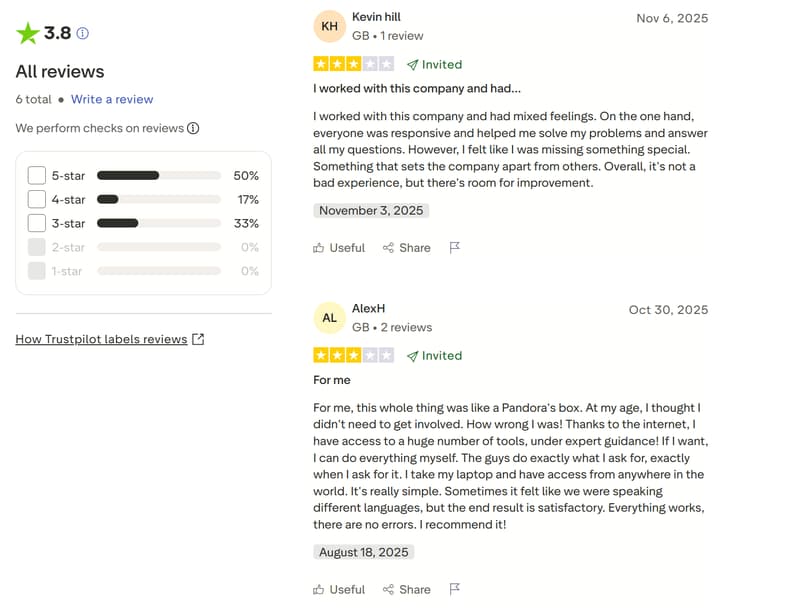Open Kevin hill's reviewer profile name
The height and width of the screenshot is (612, 800).
pos(376,17)
